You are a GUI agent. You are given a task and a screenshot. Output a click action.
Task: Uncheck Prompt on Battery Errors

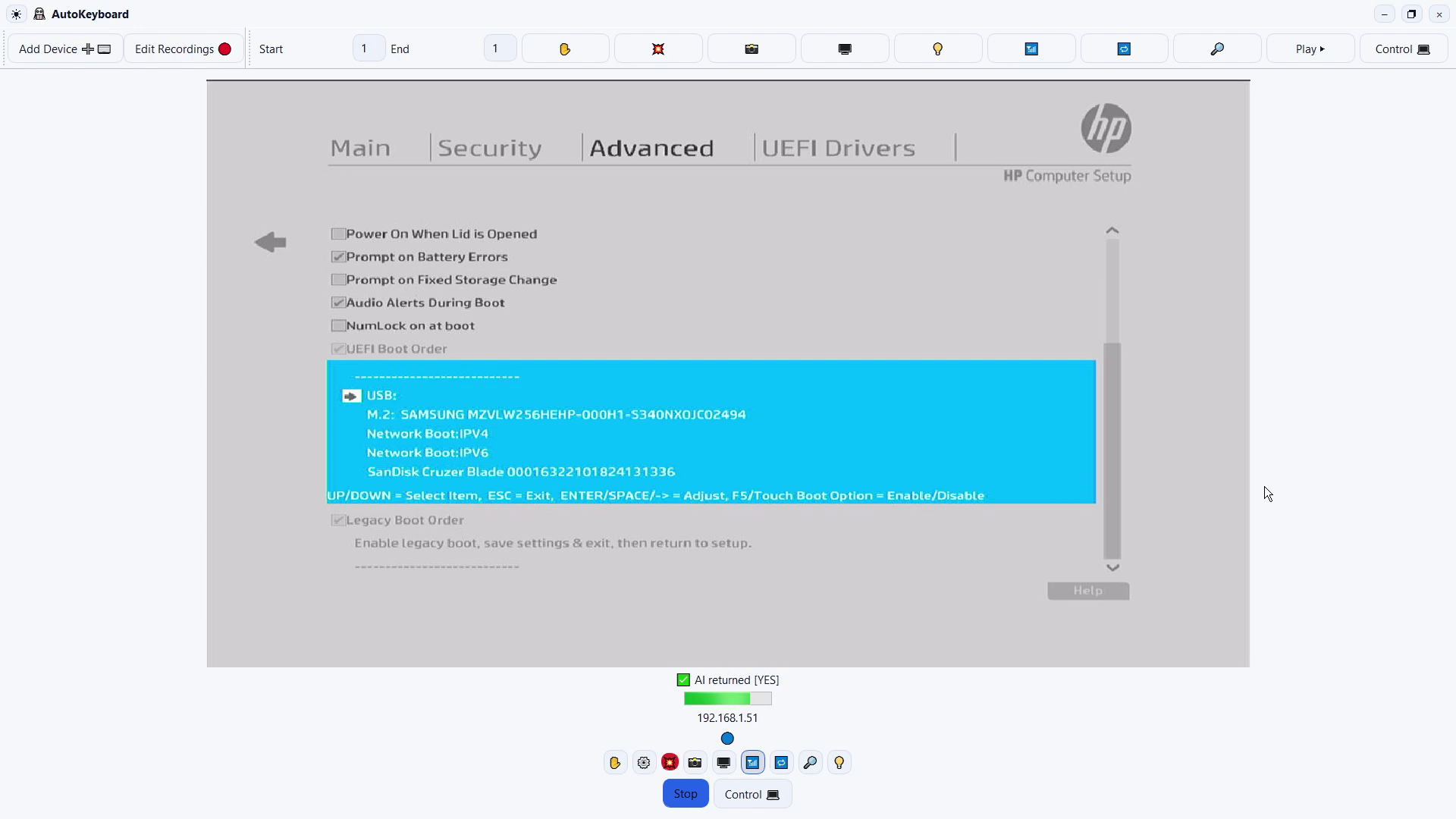click(338, 256)
